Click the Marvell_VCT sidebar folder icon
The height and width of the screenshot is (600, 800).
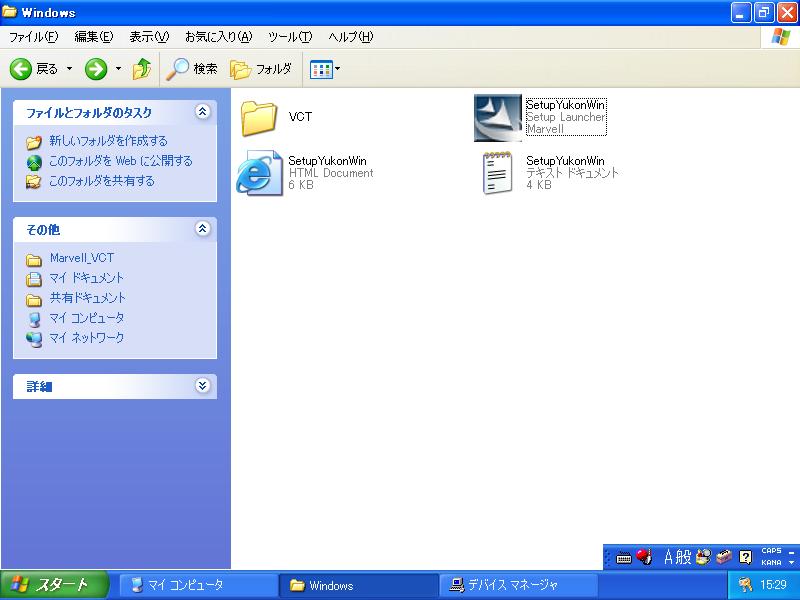tap(34, 260)
